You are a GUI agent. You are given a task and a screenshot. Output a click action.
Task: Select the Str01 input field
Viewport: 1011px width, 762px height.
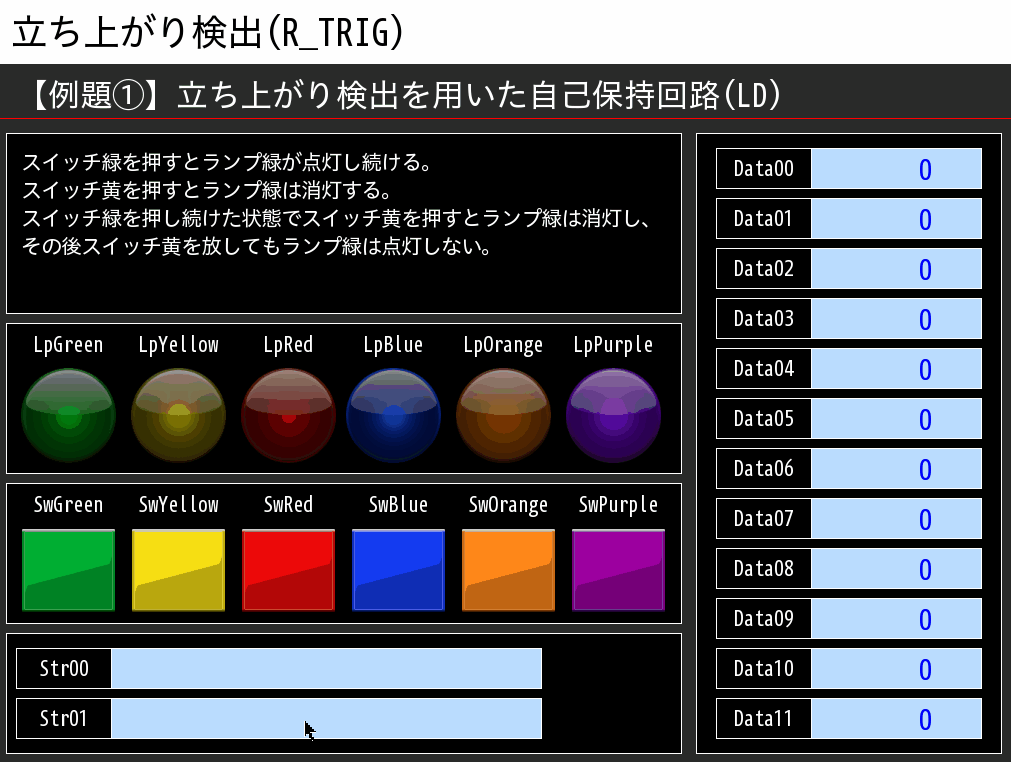pyautogui.click(x=326, y=718)
